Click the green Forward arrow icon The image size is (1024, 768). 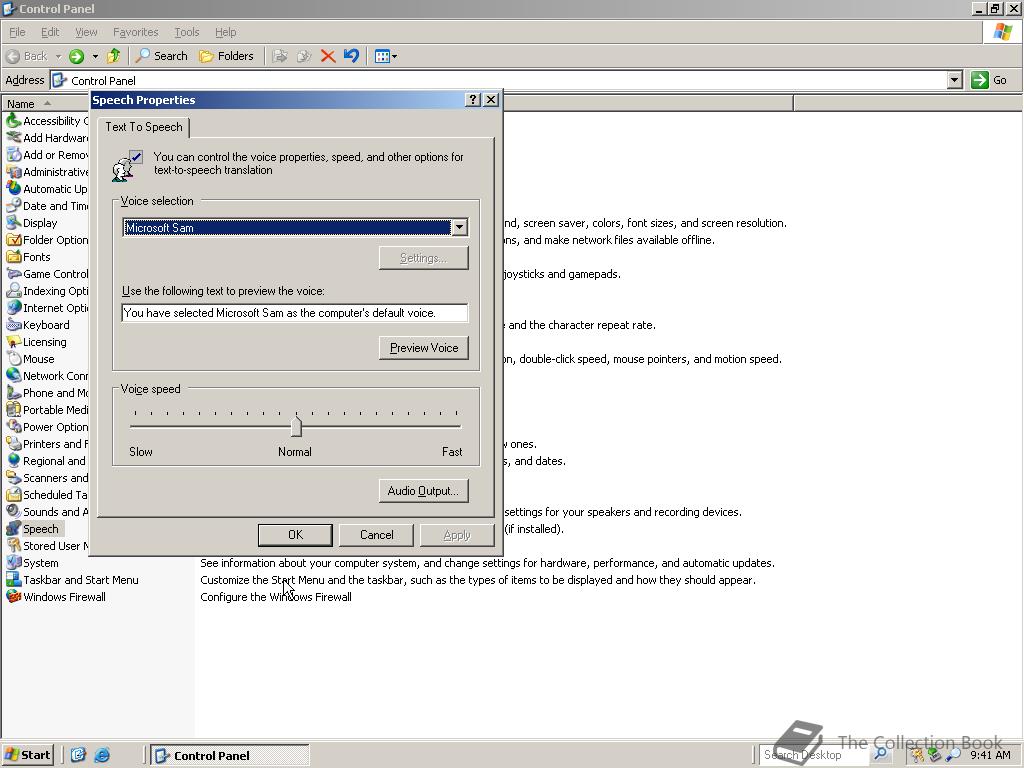click(76, 56)
